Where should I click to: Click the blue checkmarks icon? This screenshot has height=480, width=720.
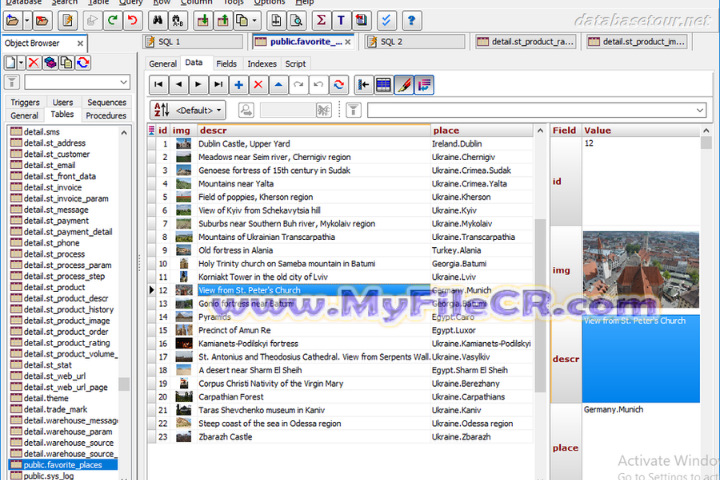386,21
